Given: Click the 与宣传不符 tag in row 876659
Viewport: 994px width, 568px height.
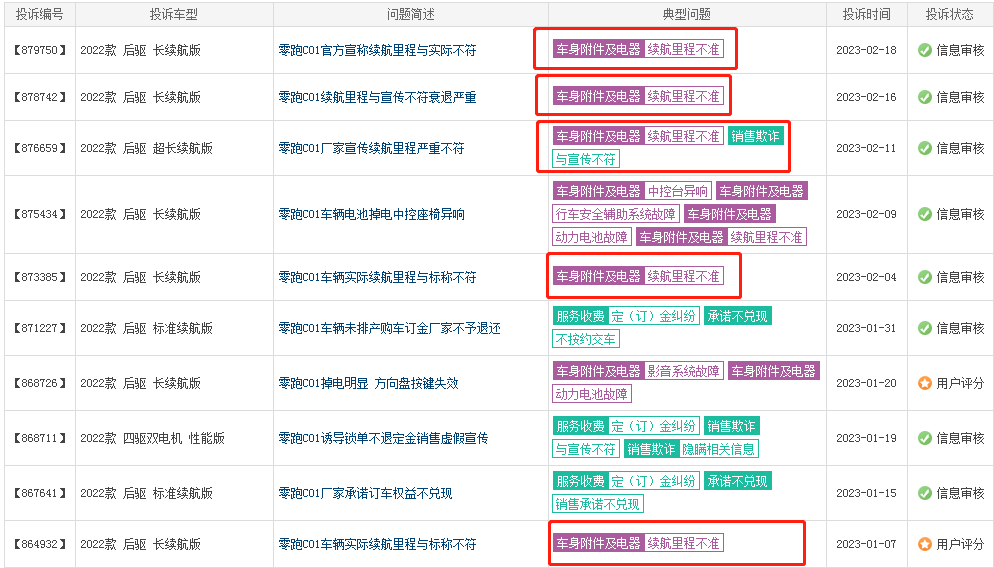Looking at the screenshot, I should (x=586, y=158).
